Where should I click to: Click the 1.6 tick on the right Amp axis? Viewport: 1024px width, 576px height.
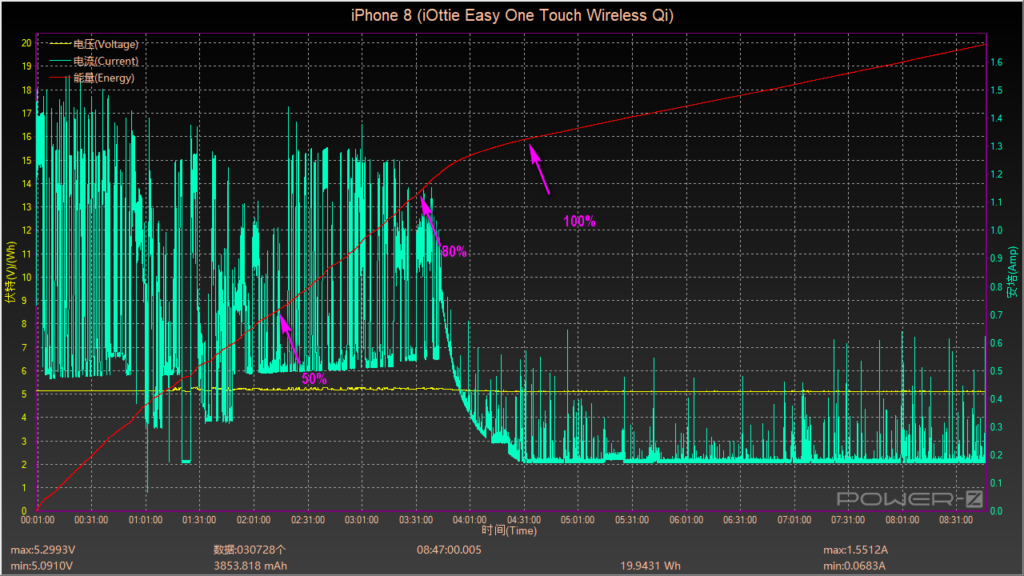tap(997, 62)
